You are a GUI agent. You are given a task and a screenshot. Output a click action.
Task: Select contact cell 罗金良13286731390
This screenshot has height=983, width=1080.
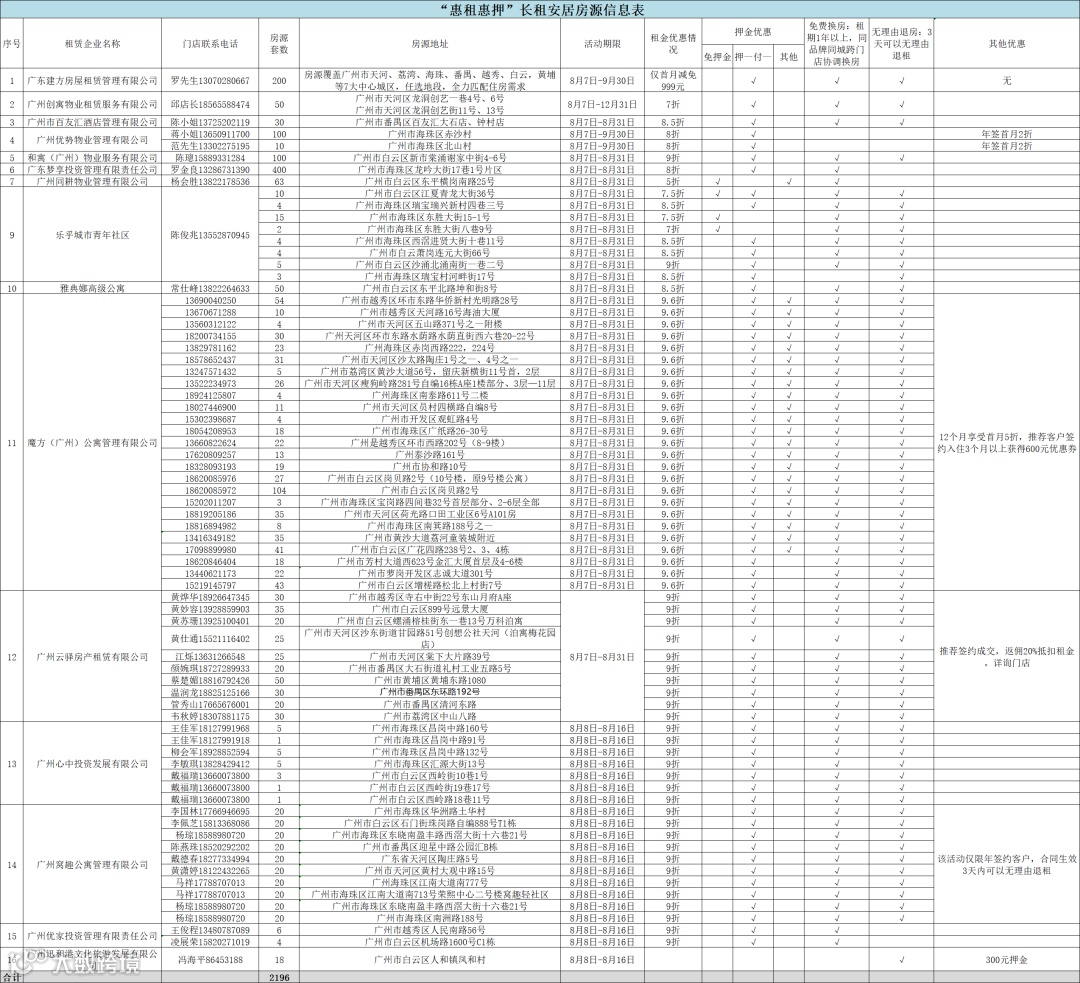click(x=210, y=169)
